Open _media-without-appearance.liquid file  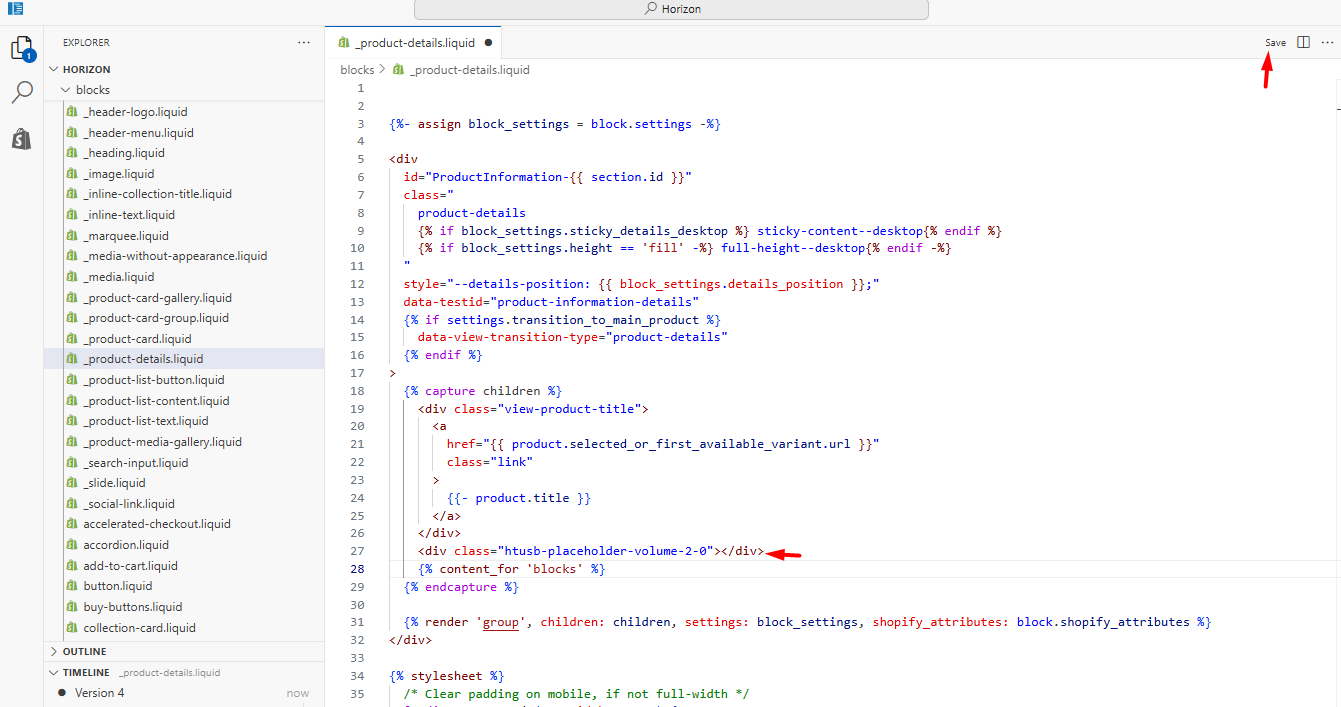point(175,256)
